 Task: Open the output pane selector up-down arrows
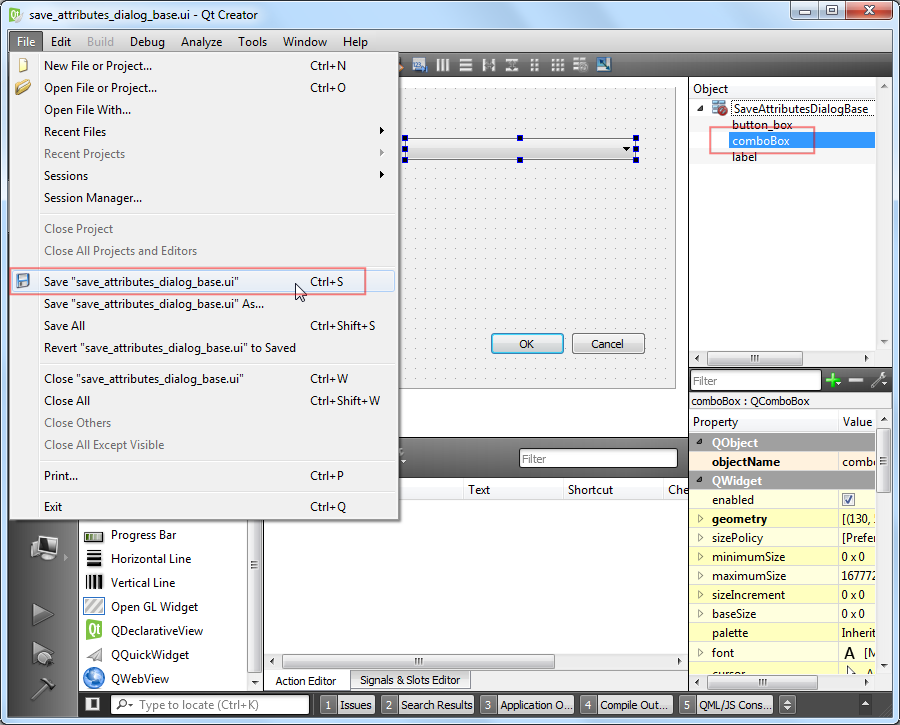pyautogui.click(x=788, y=704)
